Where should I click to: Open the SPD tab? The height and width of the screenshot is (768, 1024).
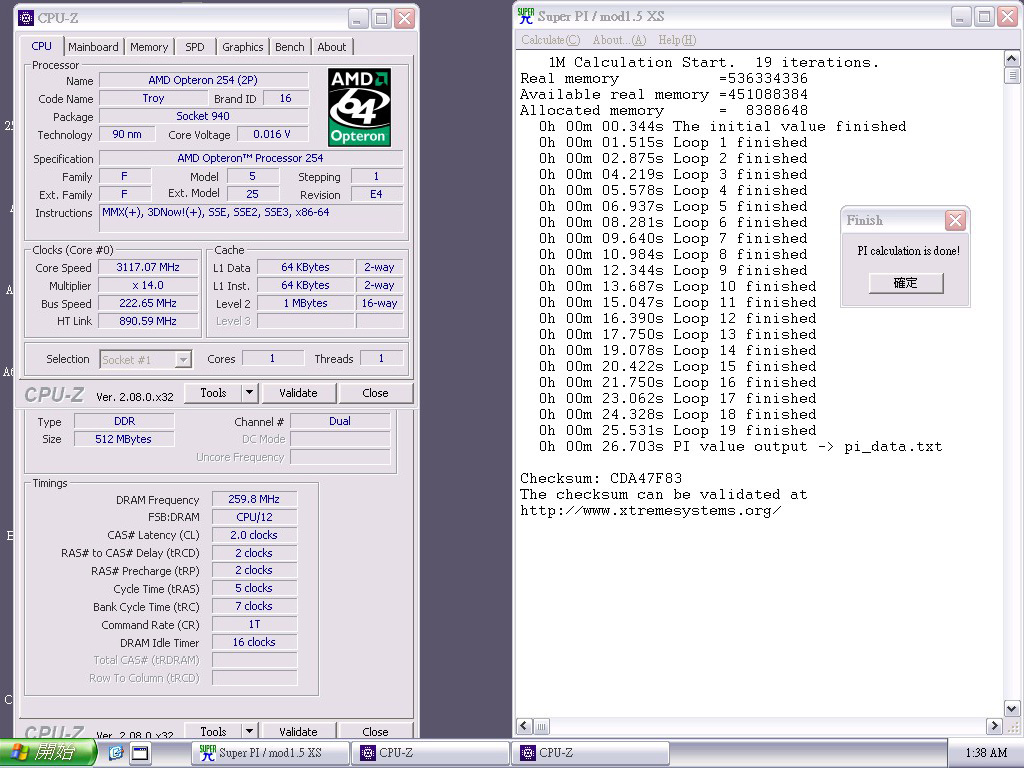point(195,47)
